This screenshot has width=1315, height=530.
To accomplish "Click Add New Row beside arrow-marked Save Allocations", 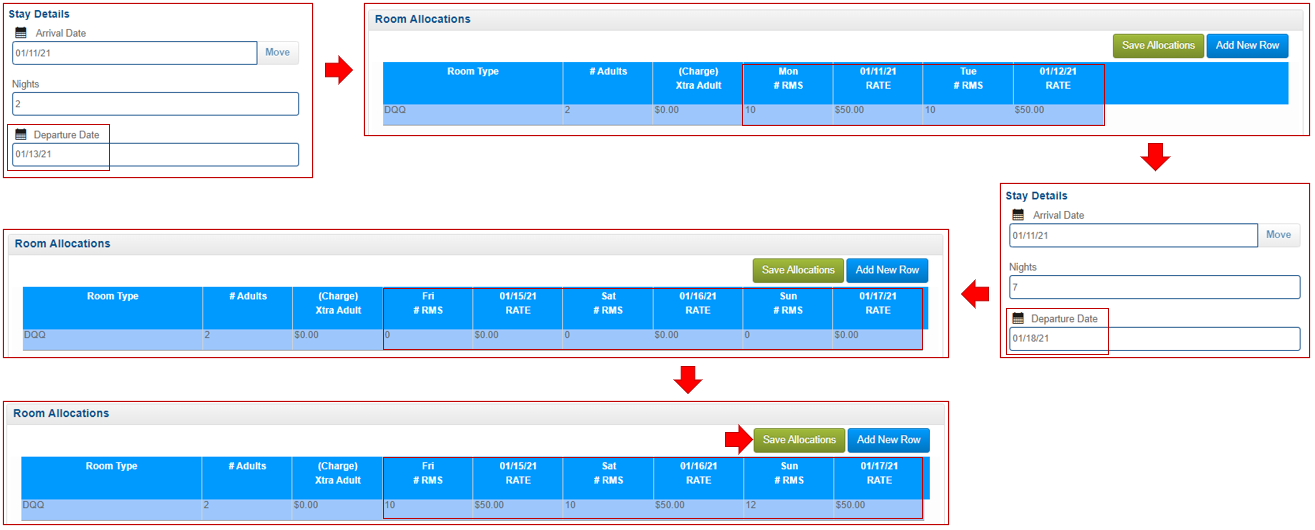I will tap(889, 440).
